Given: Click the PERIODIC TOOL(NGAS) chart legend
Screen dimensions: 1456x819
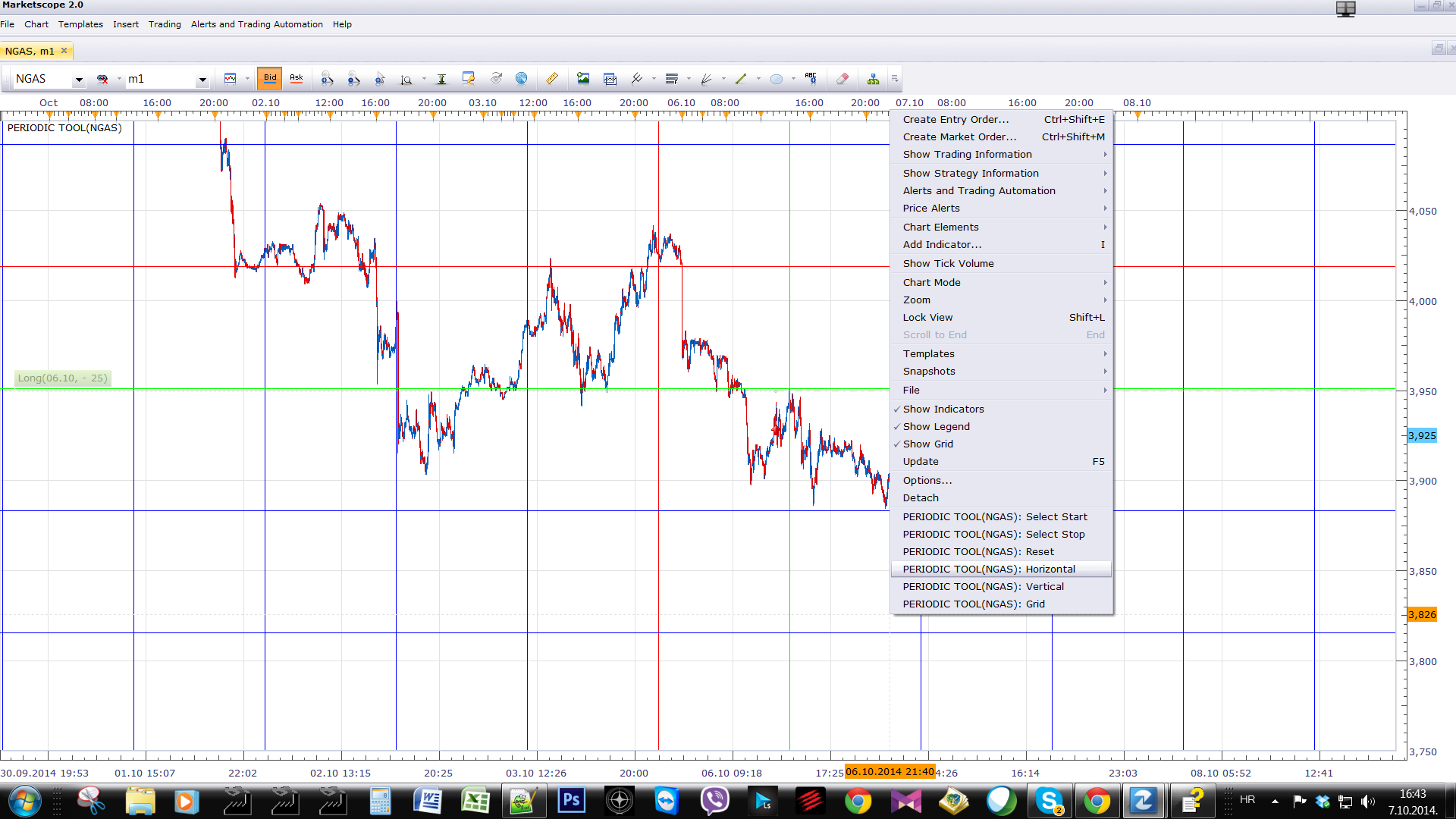Looking at the screenshot, I should click(x=64, y=127).
